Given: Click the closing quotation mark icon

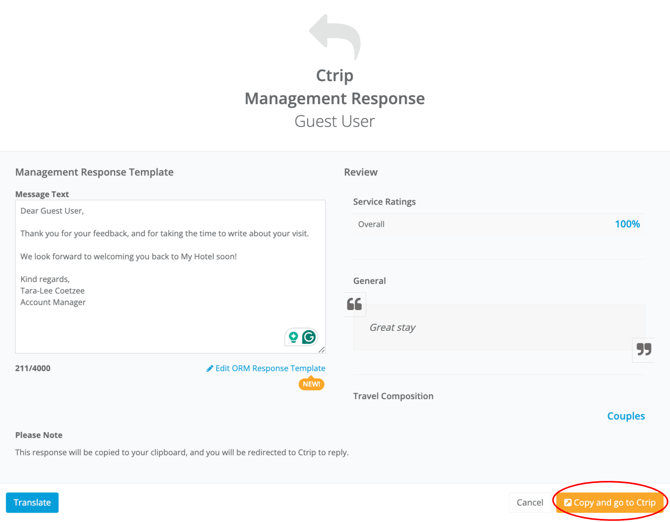Looking at the screenshot, I should click(643, 349).
